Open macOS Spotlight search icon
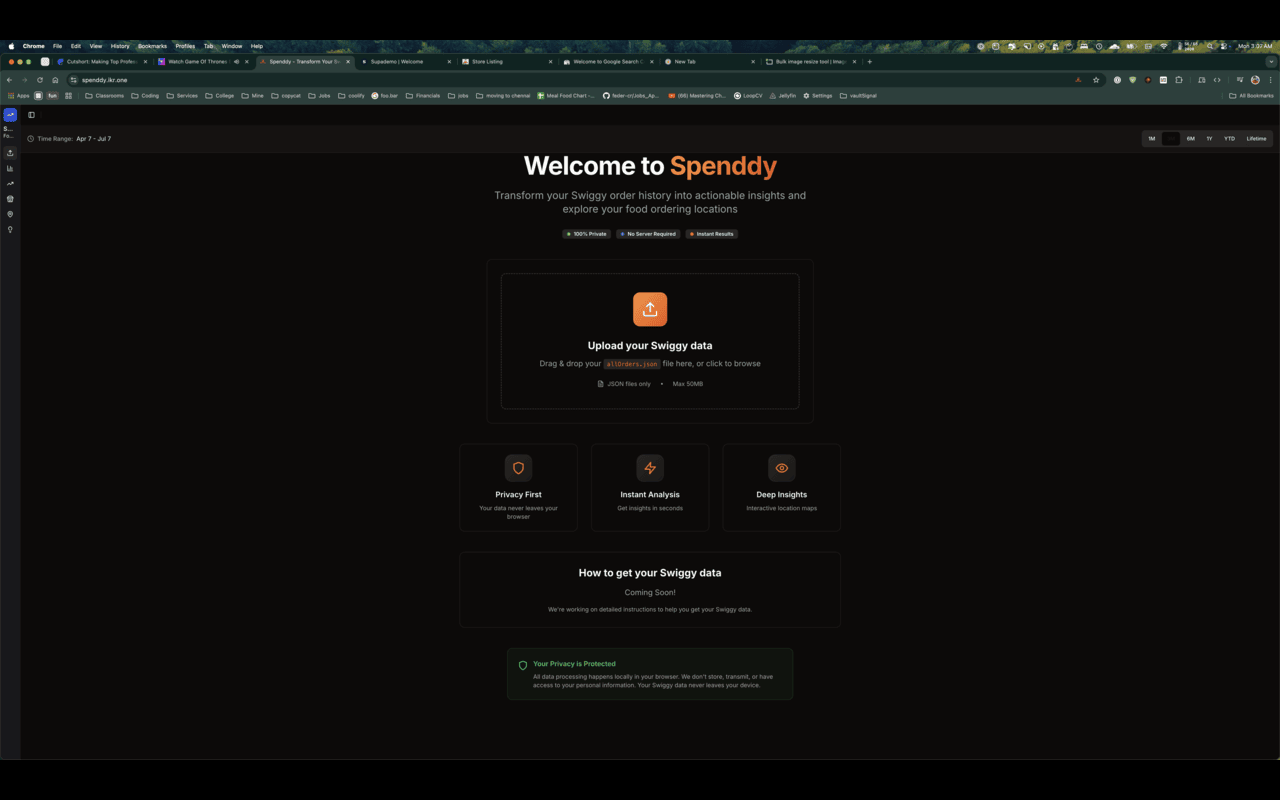Image resolution: width=1280 pixels, height=800 pixels. click(1210, 46)
